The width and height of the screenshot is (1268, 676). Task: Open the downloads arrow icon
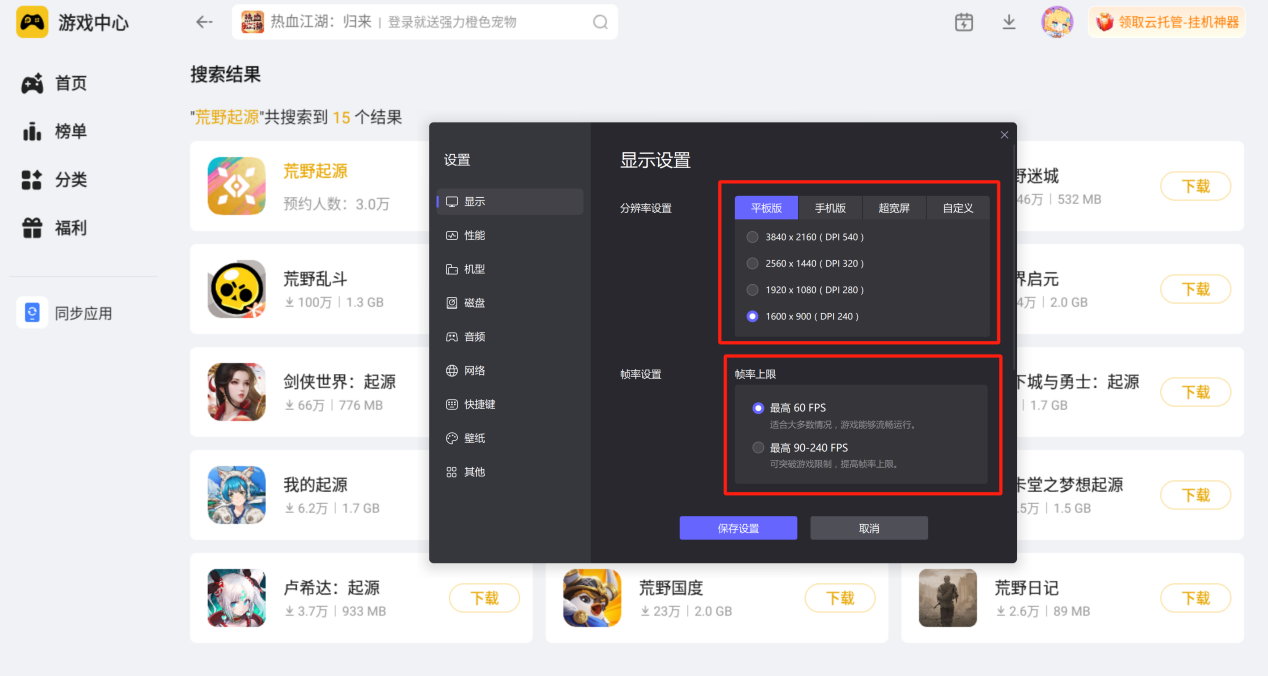coord(1009,22)
